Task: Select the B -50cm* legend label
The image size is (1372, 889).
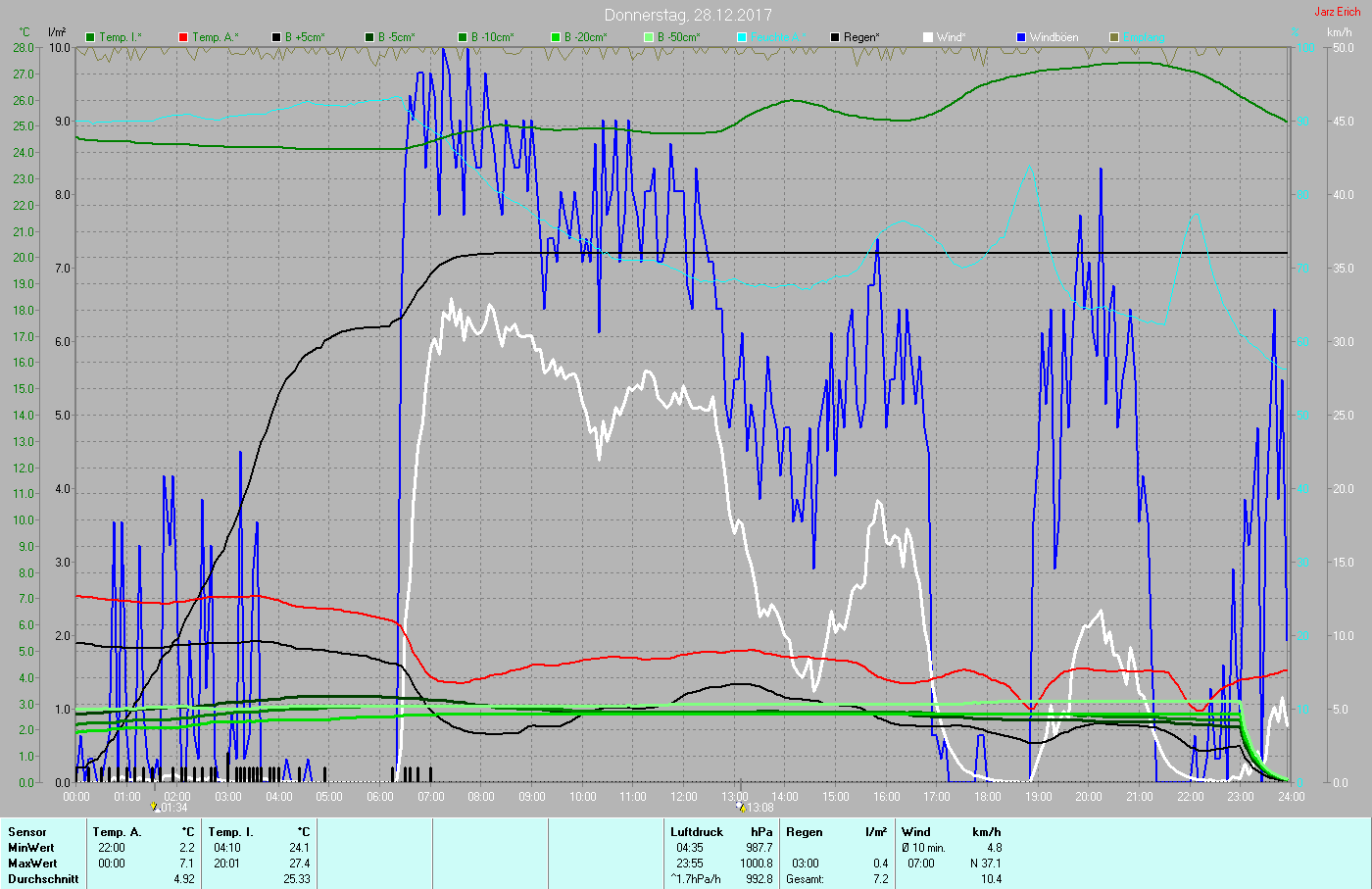Action: click(679, 37)
